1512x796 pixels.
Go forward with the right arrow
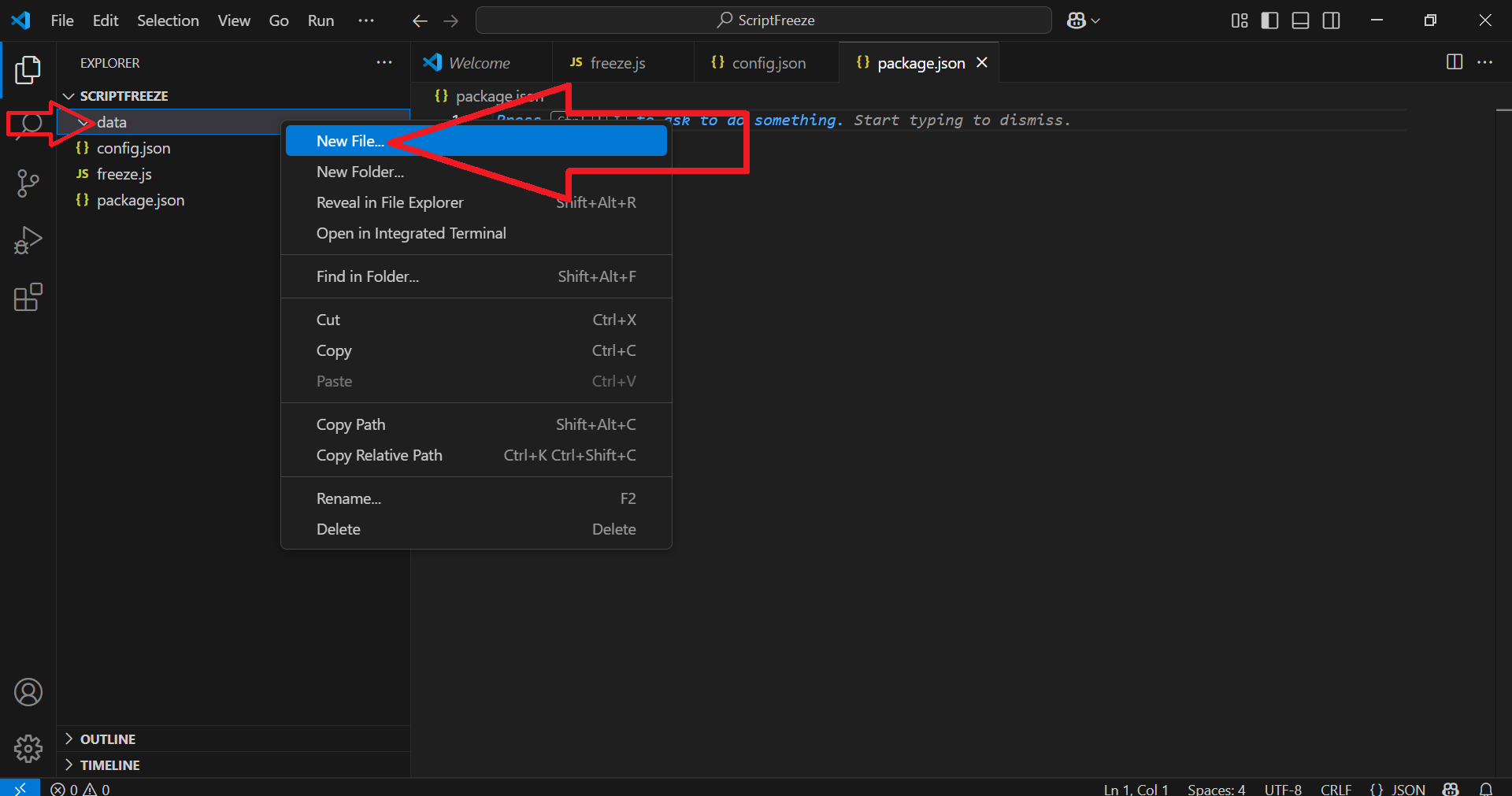pyautogui.click(x=450, y=20)
